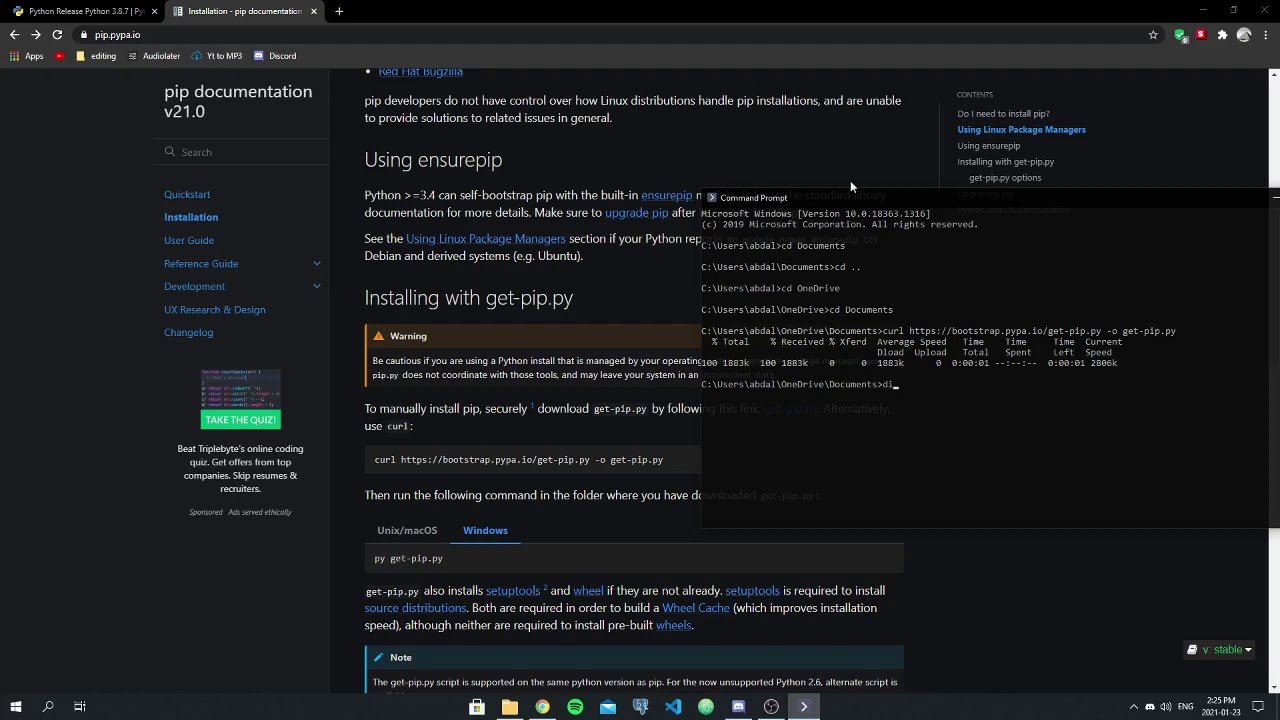The height and width of the screenshot is (720, 1280).
Task: Open Task View on the taskbar
Action: coord(80,707)
